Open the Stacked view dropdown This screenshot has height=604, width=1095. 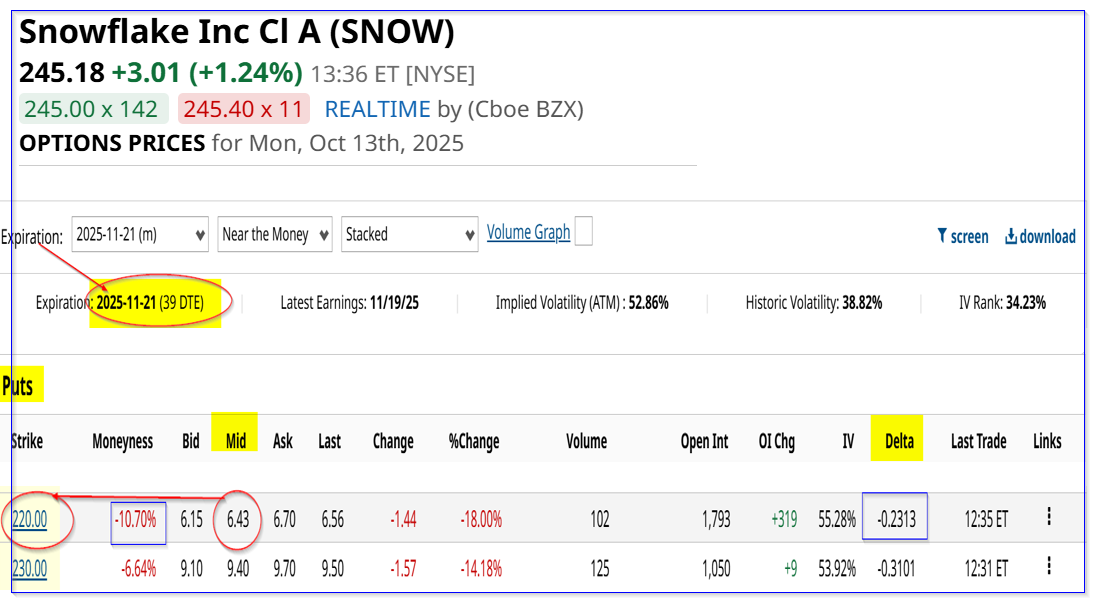pyautogui.click(x=410, y=234)
